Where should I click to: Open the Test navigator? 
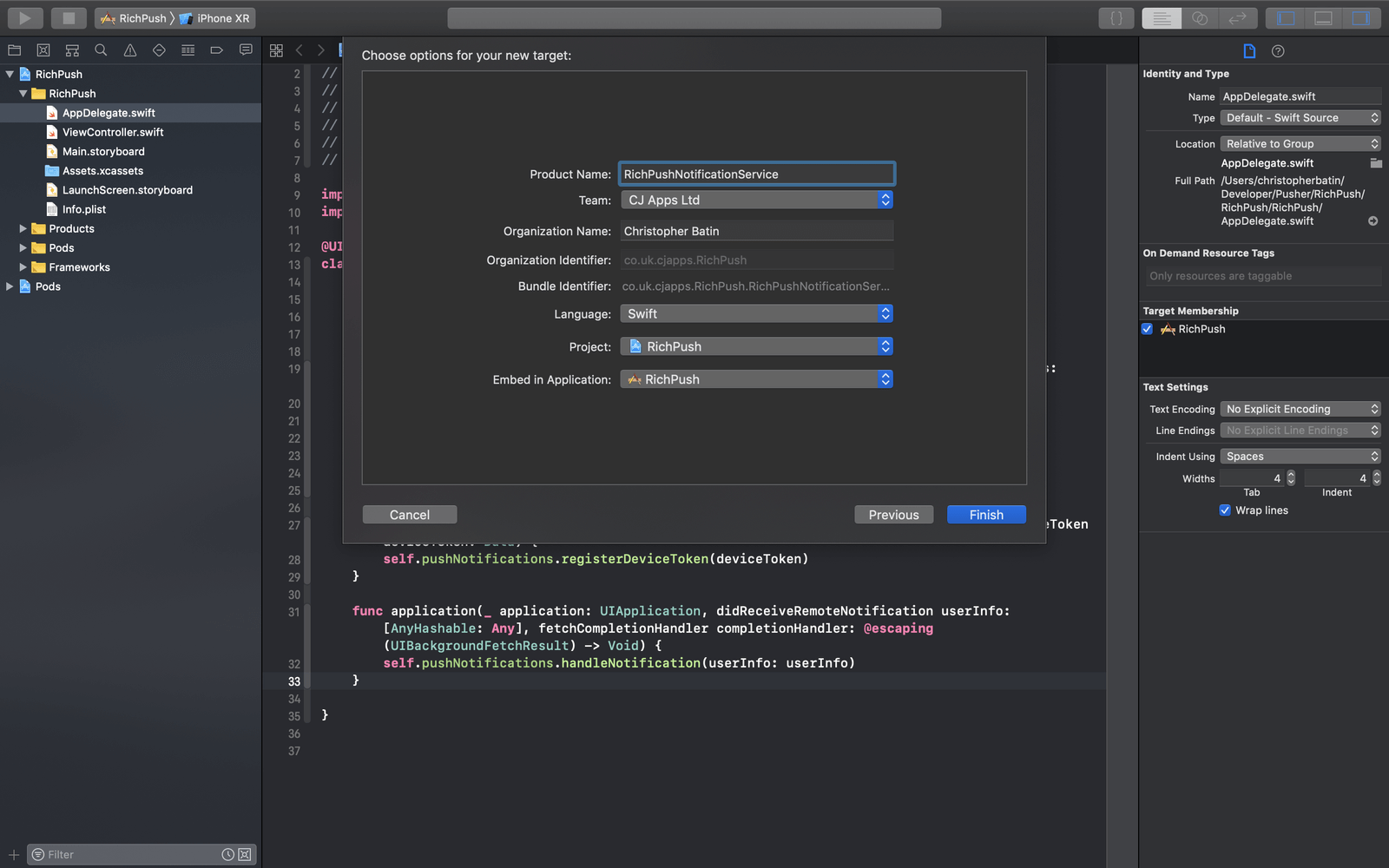(159, 50)
